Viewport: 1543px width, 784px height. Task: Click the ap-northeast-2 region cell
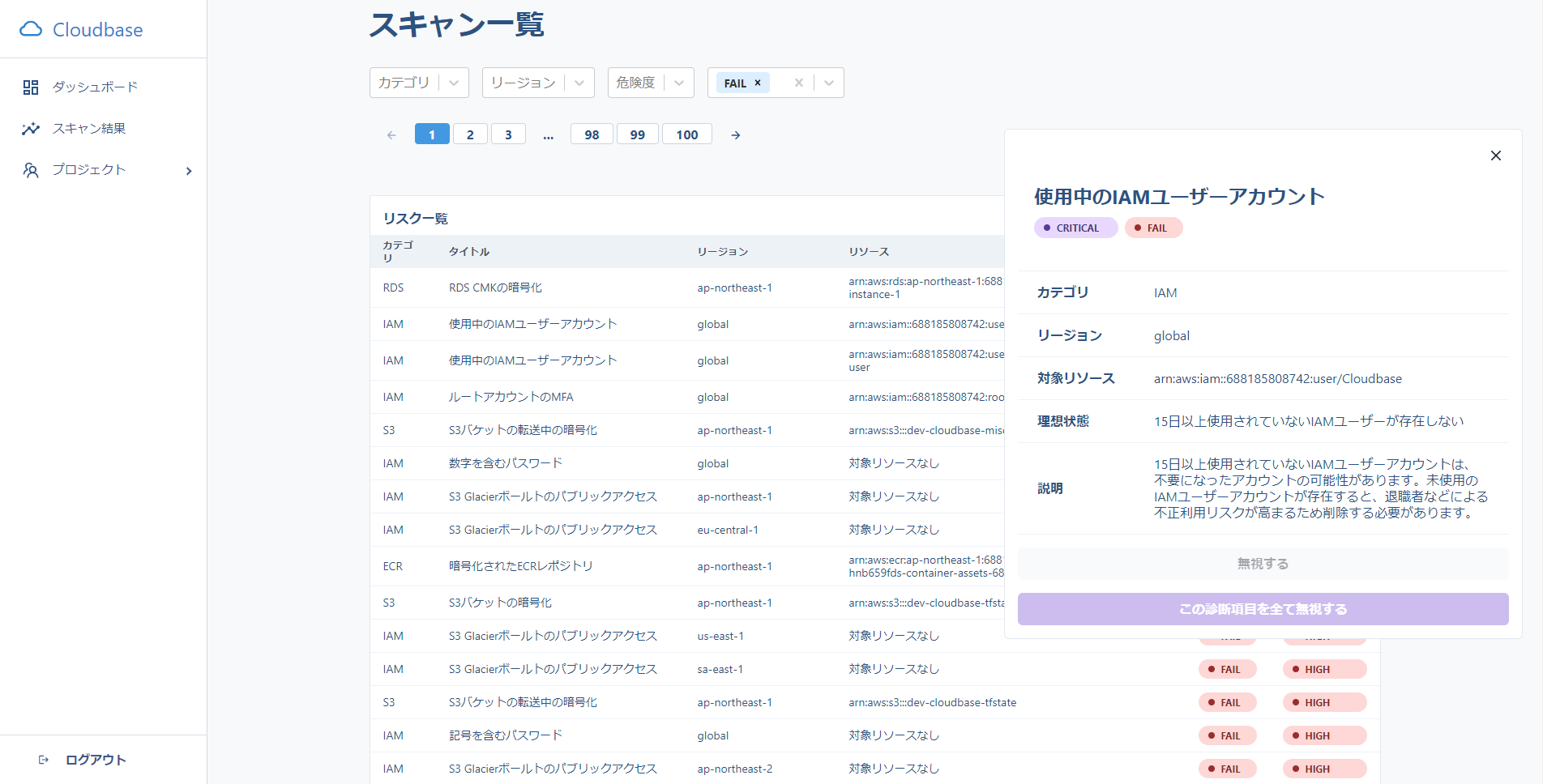735,769
